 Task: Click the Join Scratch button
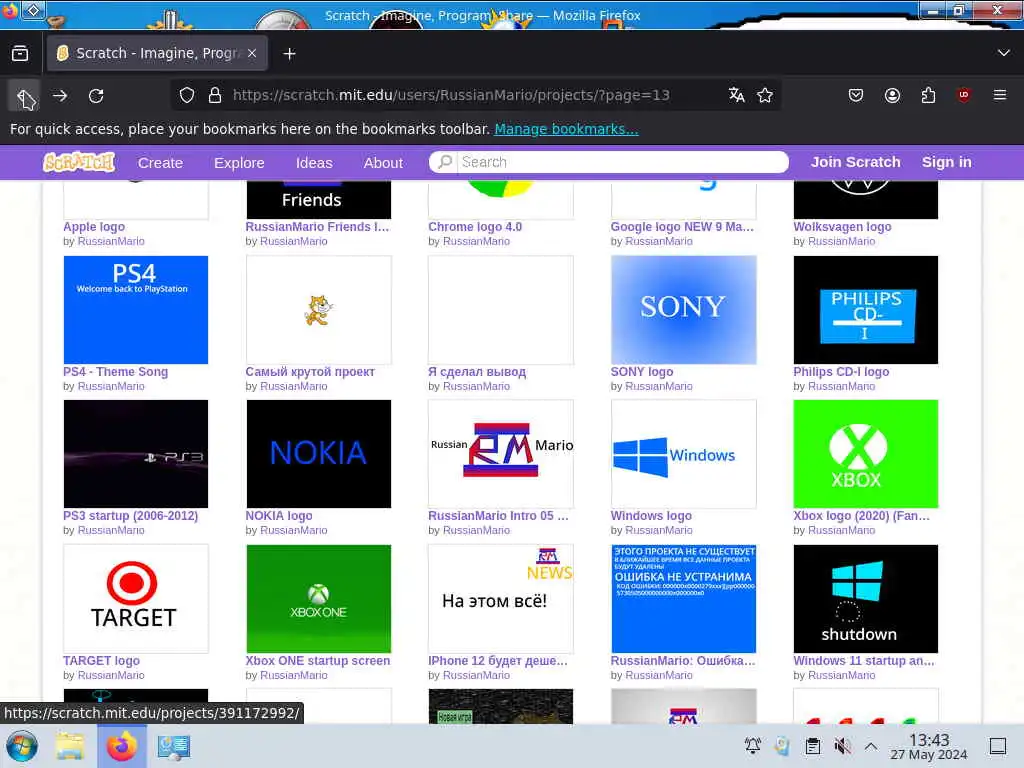tap(856, 162)
